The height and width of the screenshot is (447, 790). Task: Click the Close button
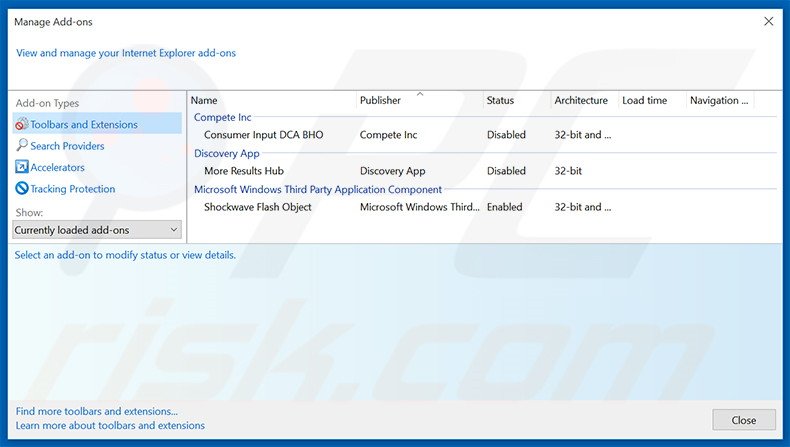(x=744, y=420)
